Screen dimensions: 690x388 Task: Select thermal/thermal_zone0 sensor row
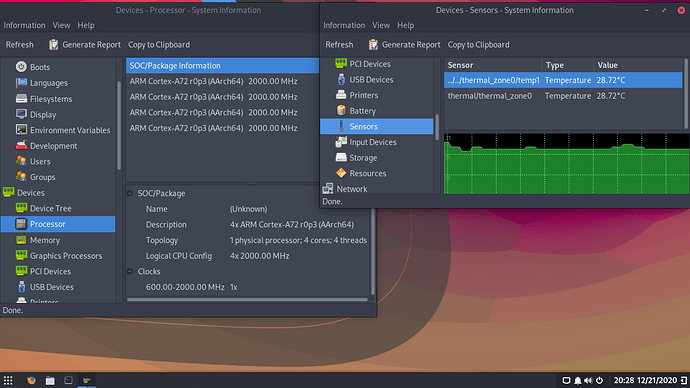tap(563, 95)
